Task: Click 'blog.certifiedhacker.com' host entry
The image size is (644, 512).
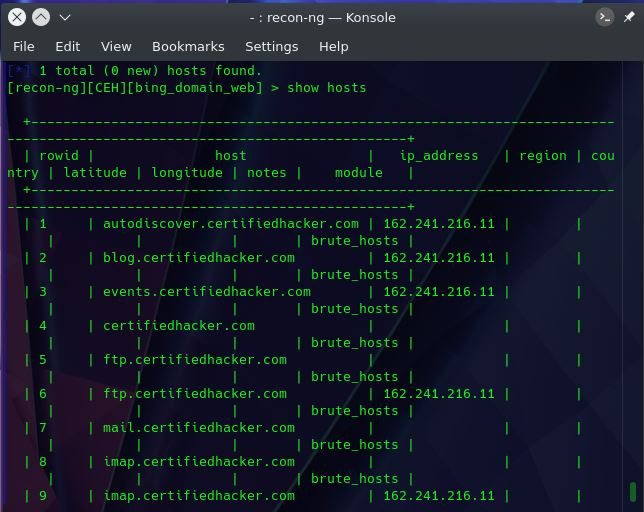Action: [x=199, y=257]
